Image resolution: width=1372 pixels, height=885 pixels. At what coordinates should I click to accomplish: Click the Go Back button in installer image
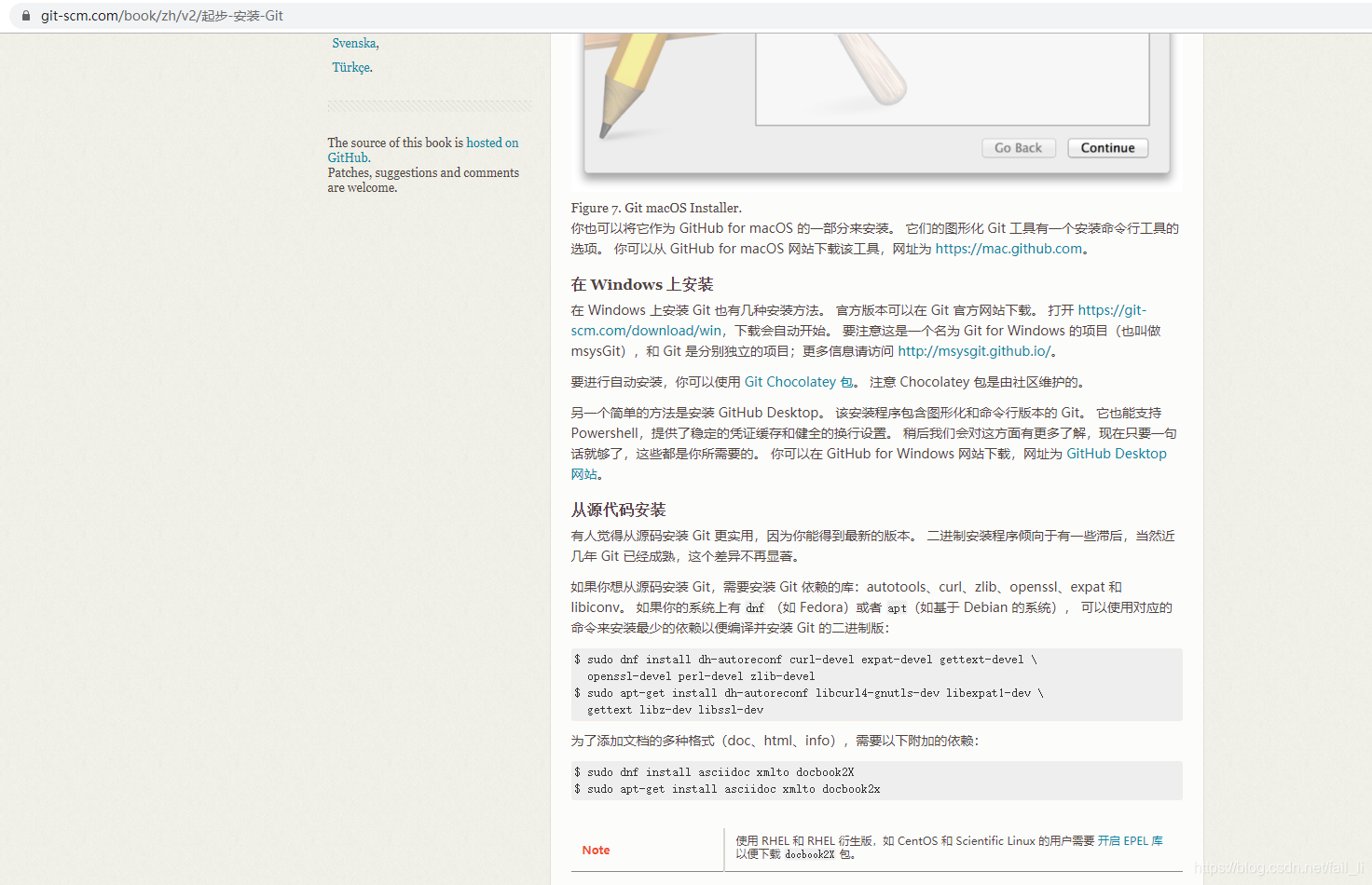tap(1018, 148)
